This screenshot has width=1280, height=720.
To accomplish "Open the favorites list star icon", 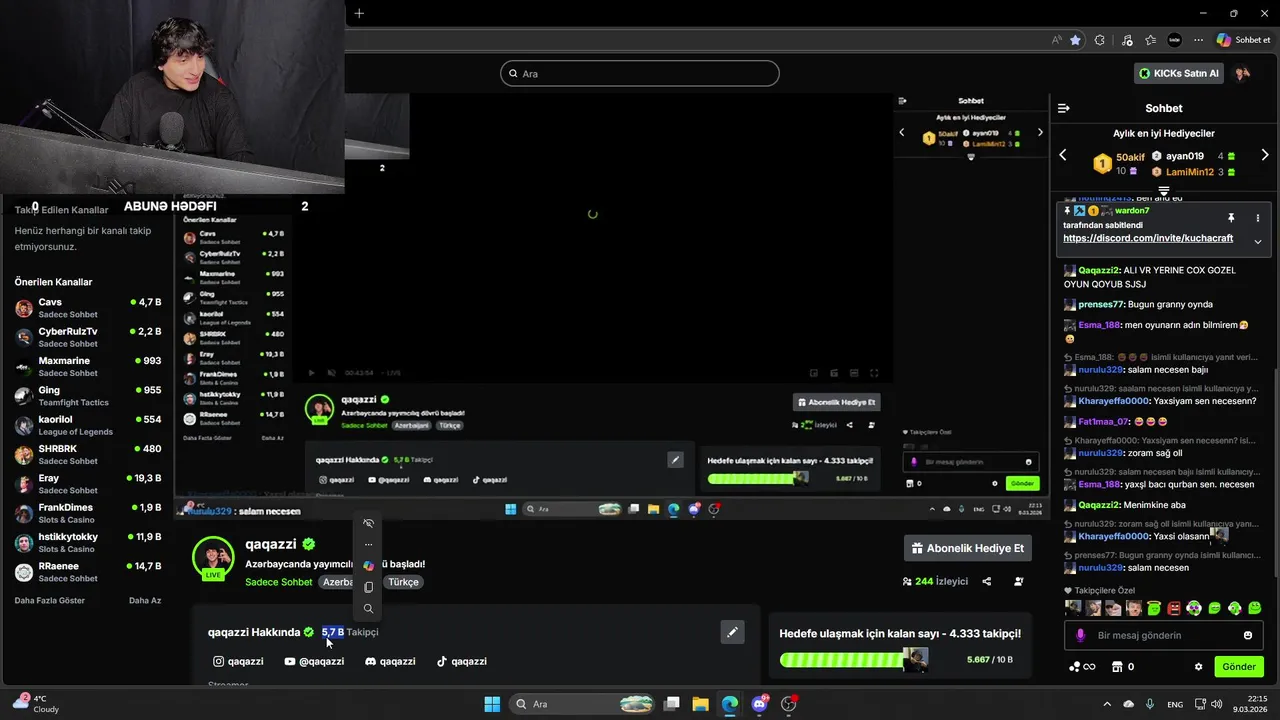I will [x=1150, y=40].
